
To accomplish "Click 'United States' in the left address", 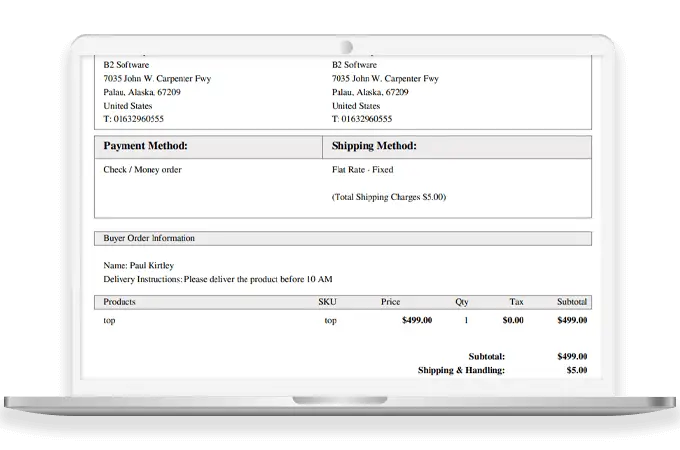I will point(128,106).
